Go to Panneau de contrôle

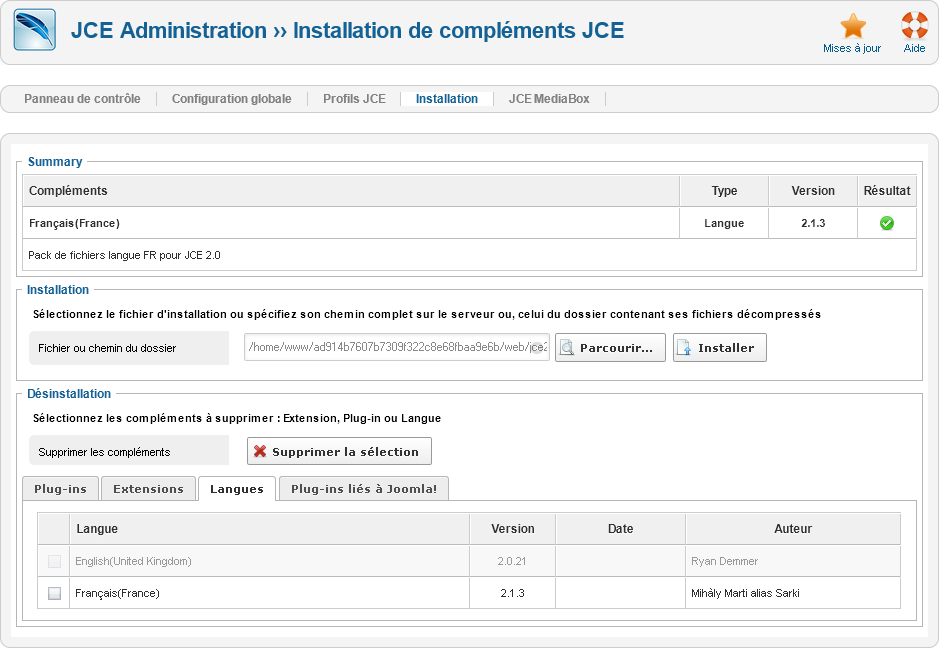[x=82, y=99]
